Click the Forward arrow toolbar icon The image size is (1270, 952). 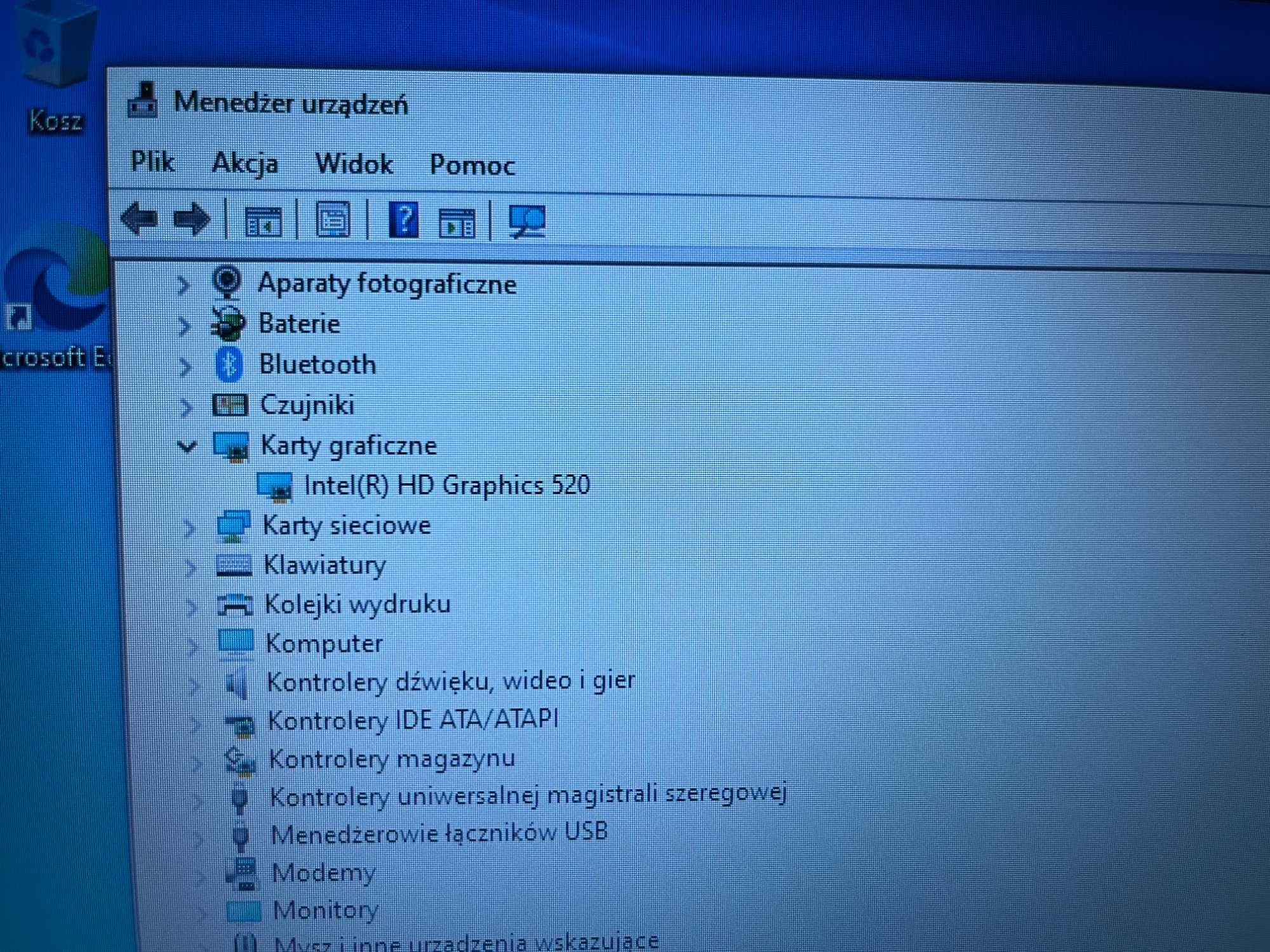pos(191,220)
